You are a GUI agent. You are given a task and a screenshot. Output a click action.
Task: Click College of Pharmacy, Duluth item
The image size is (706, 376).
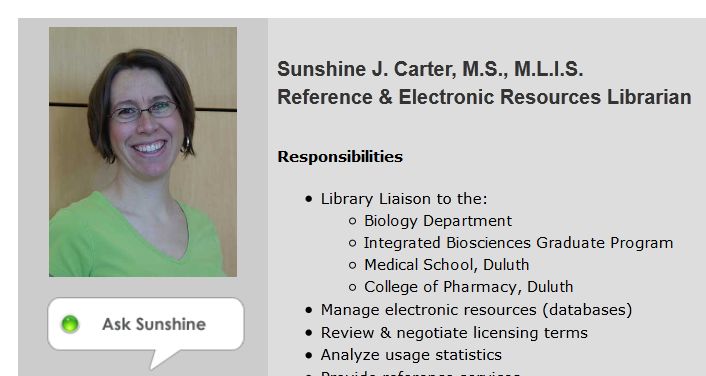pyautogui.click(x=468, y=287)
